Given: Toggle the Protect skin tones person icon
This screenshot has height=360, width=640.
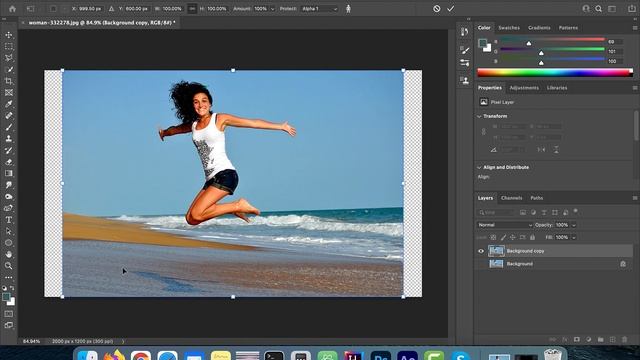Looking at the screenshot, I should pos(348,9).
